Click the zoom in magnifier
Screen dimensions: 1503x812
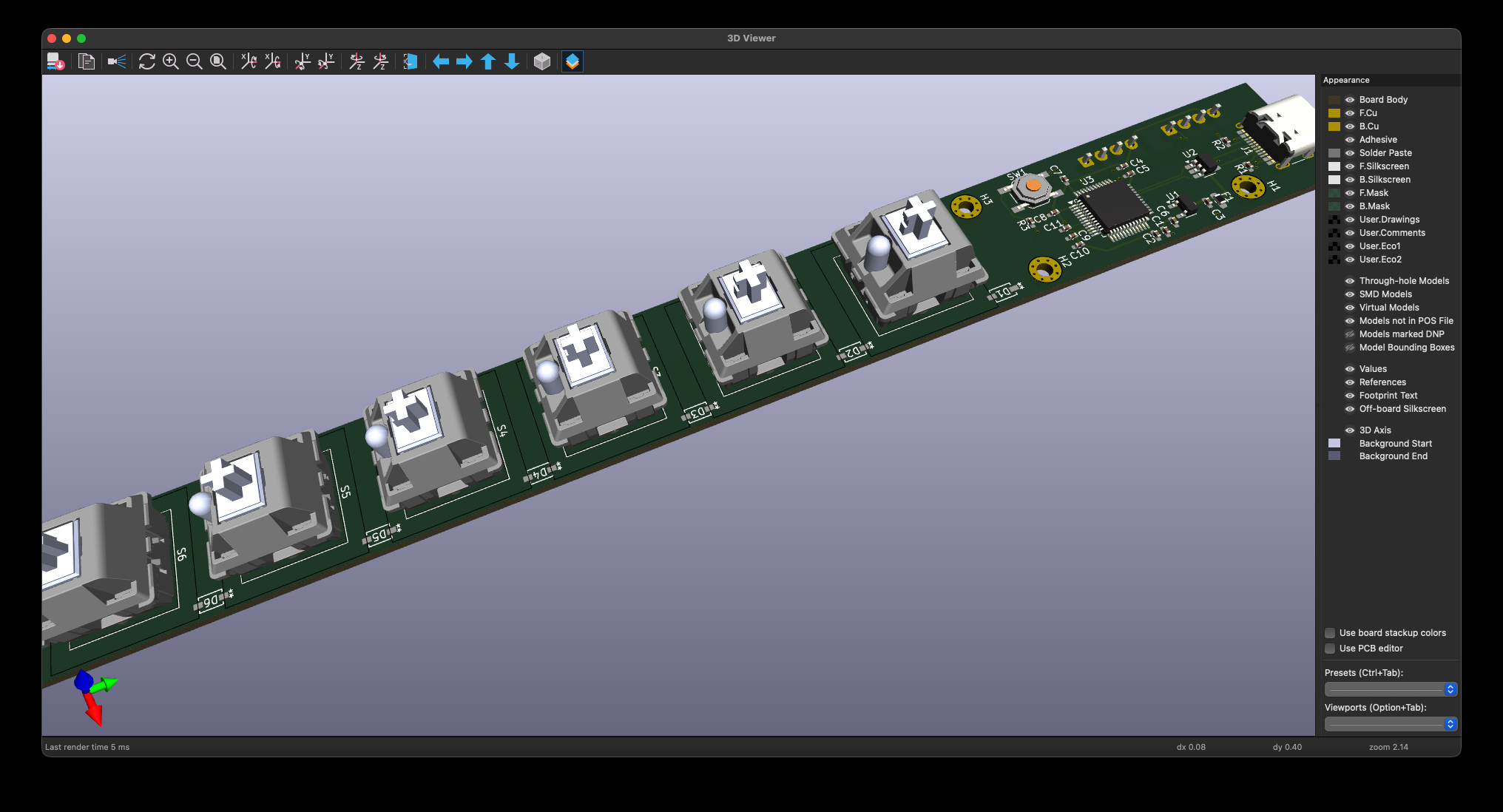(171, 61)
